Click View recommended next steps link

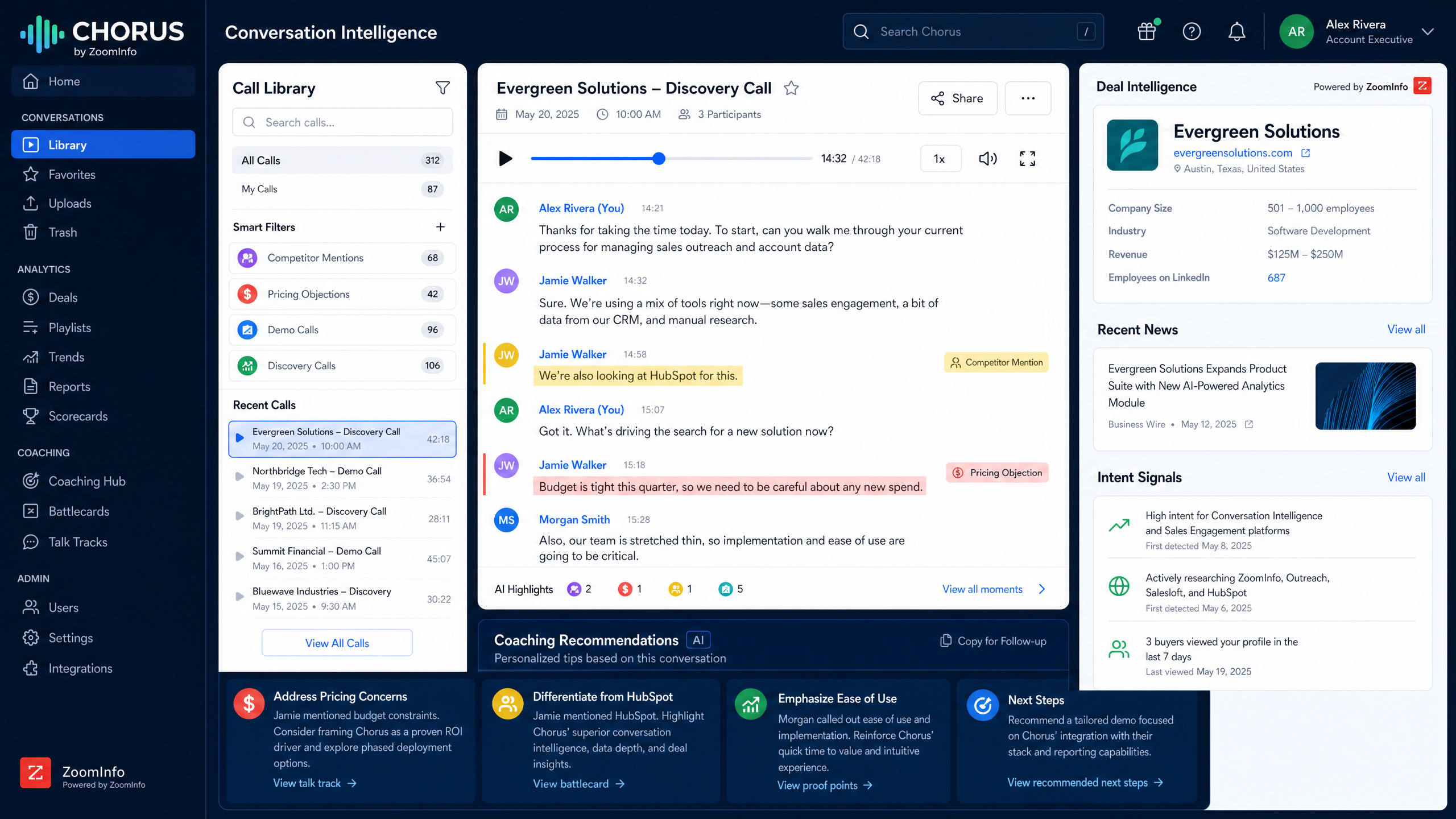click(1085, 783)
